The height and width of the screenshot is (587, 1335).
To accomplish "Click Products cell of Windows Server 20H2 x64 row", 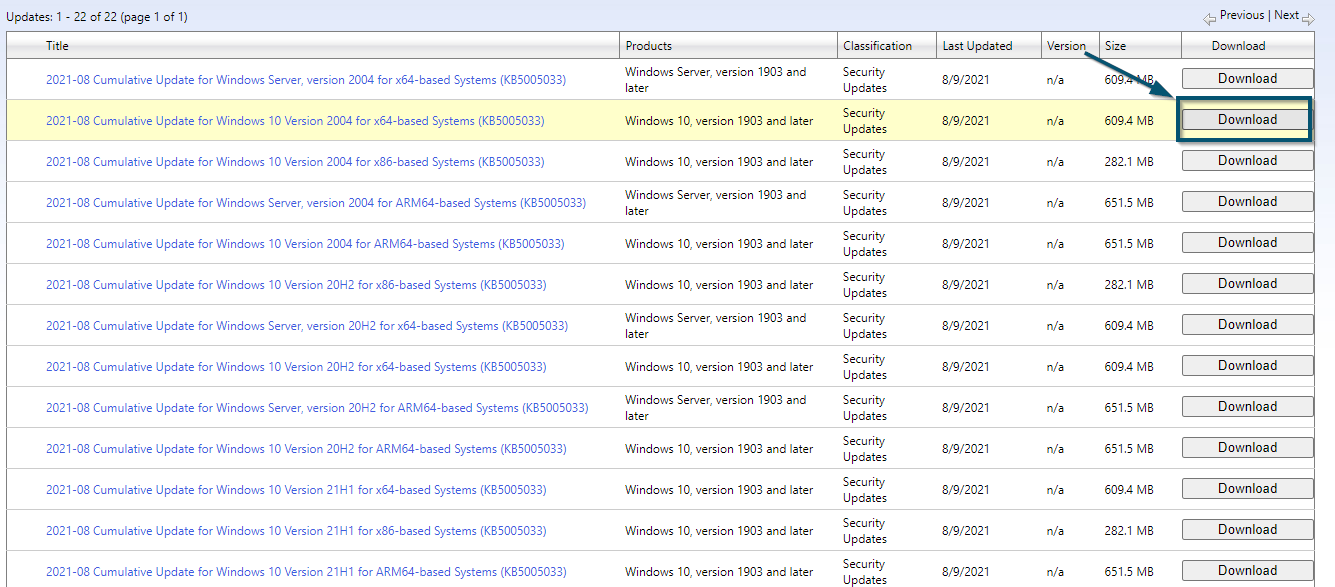I will pos(716,326).
